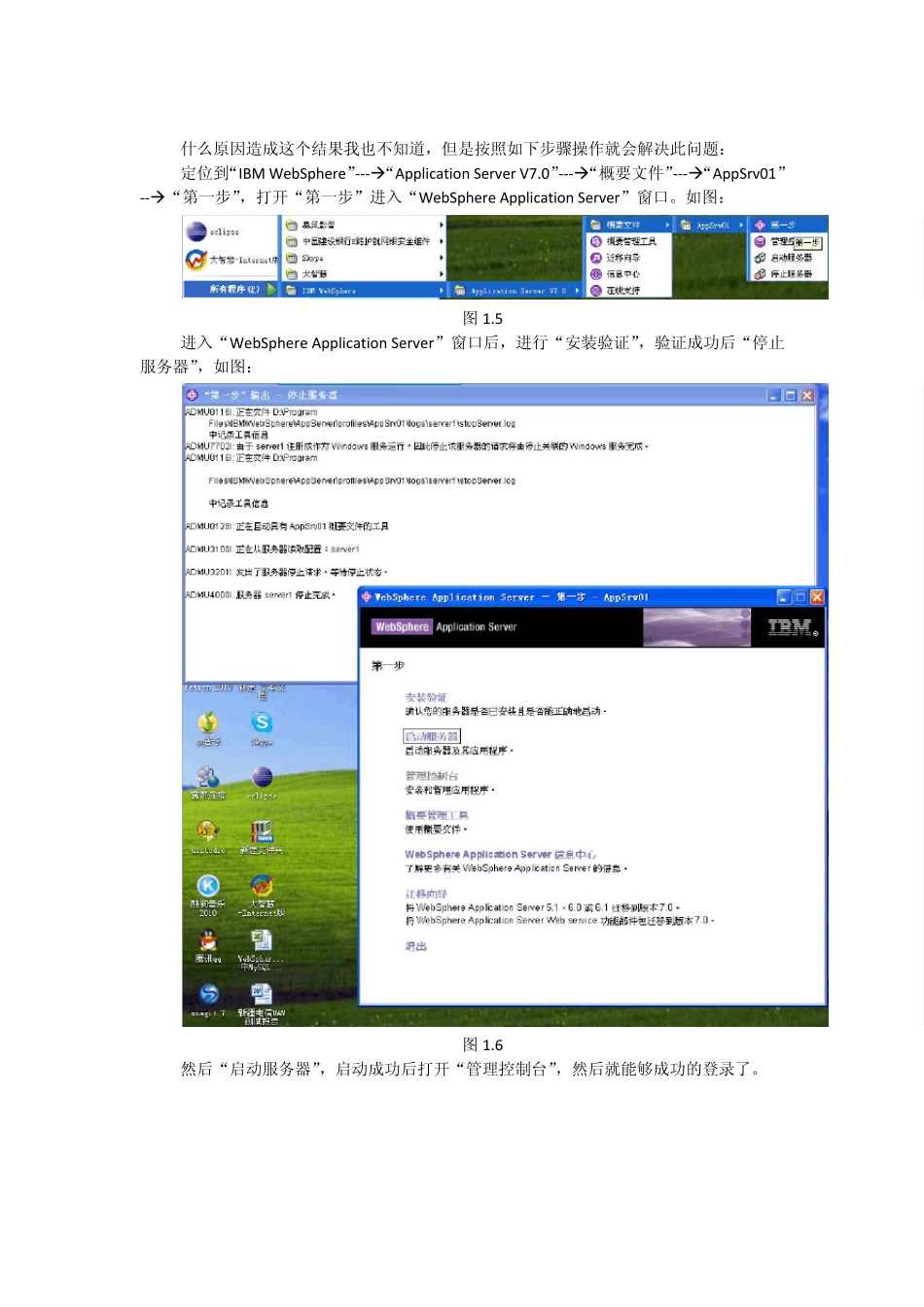Image resolution: width=924 pixels, height=1307 pixels.
Task: Expand the Skype submenu in programs list
Action: [364, 258]
